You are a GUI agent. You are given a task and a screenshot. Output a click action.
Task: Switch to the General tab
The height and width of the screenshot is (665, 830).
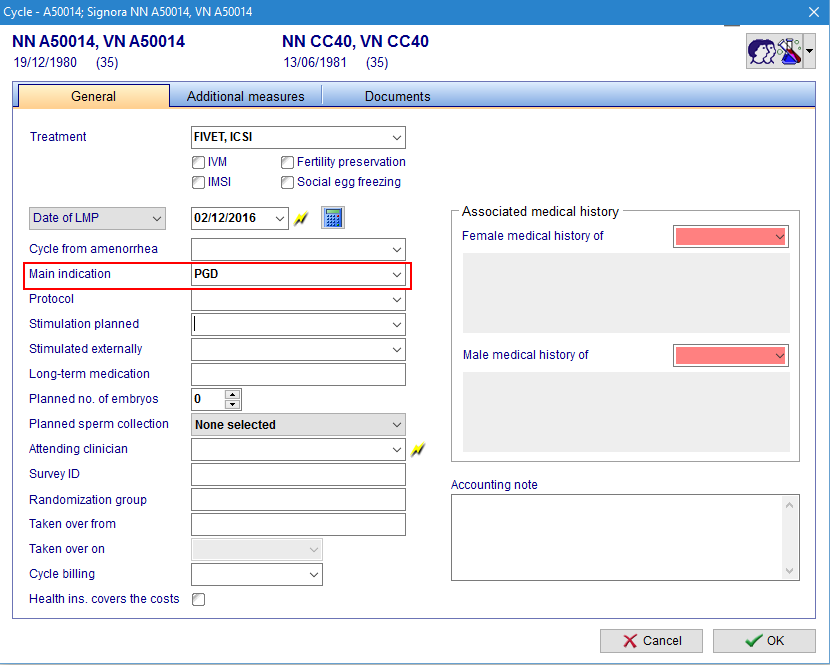click(x=94, y=96)
